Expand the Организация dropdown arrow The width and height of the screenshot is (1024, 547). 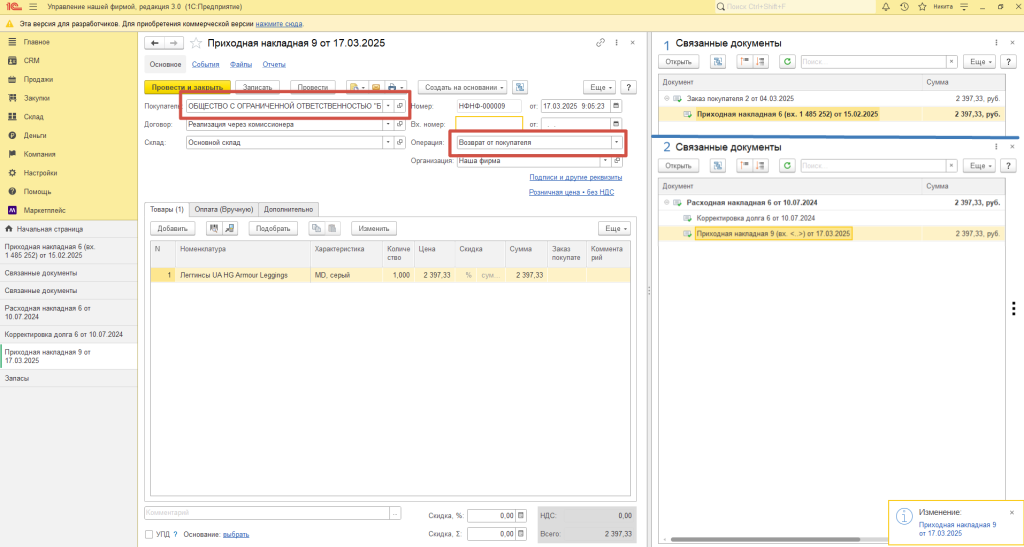605,161
